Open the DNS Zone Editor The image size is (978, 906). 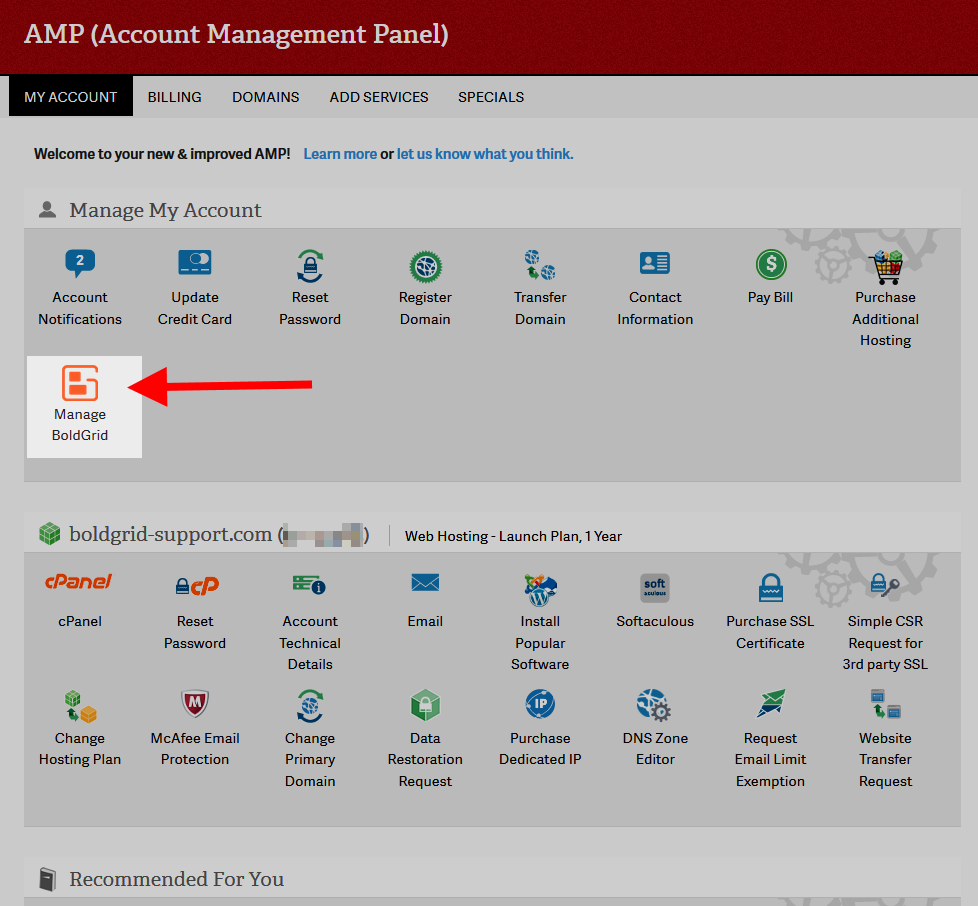(x=655, y=706)
